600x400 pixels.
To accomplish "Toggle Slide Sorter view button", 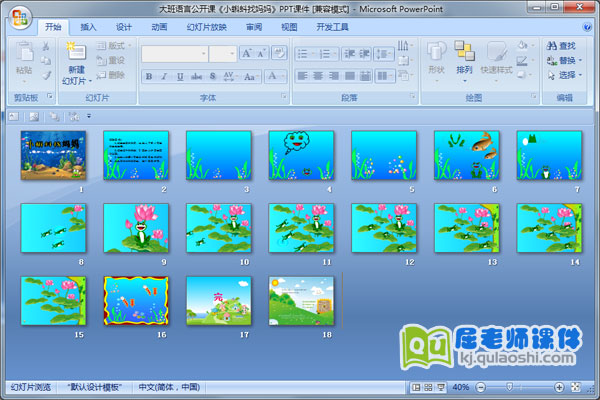I will tap(428, 387).
